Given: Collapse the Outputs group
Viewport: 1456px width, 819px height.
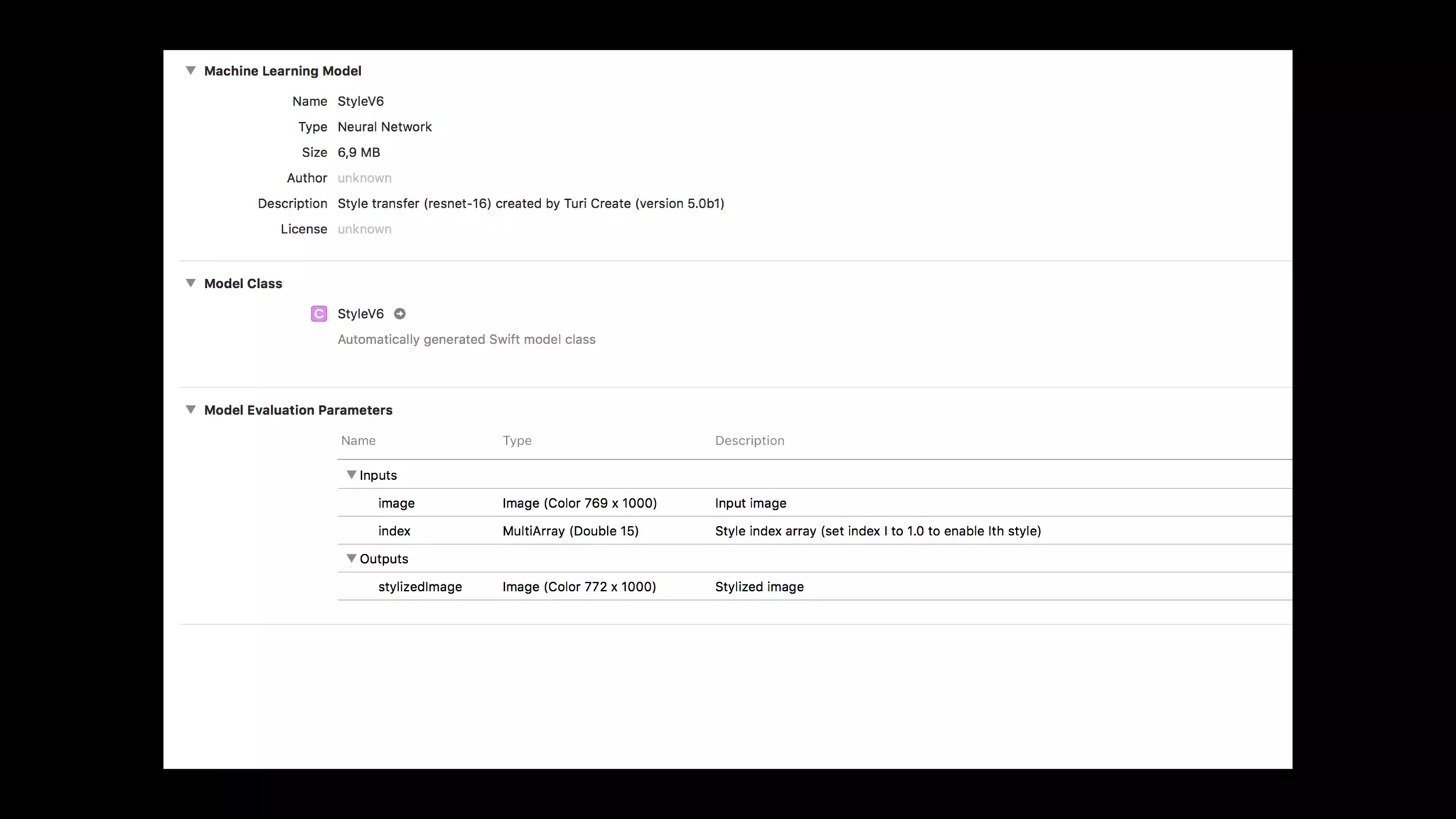Looking at the screenshot, I should [351, 559].
